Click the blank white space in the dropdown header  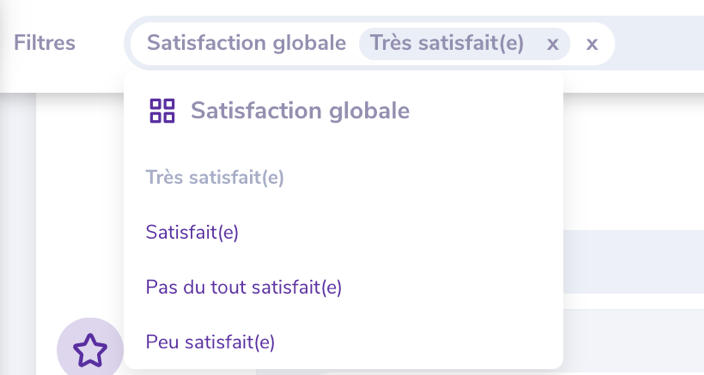tap(485, 111)
